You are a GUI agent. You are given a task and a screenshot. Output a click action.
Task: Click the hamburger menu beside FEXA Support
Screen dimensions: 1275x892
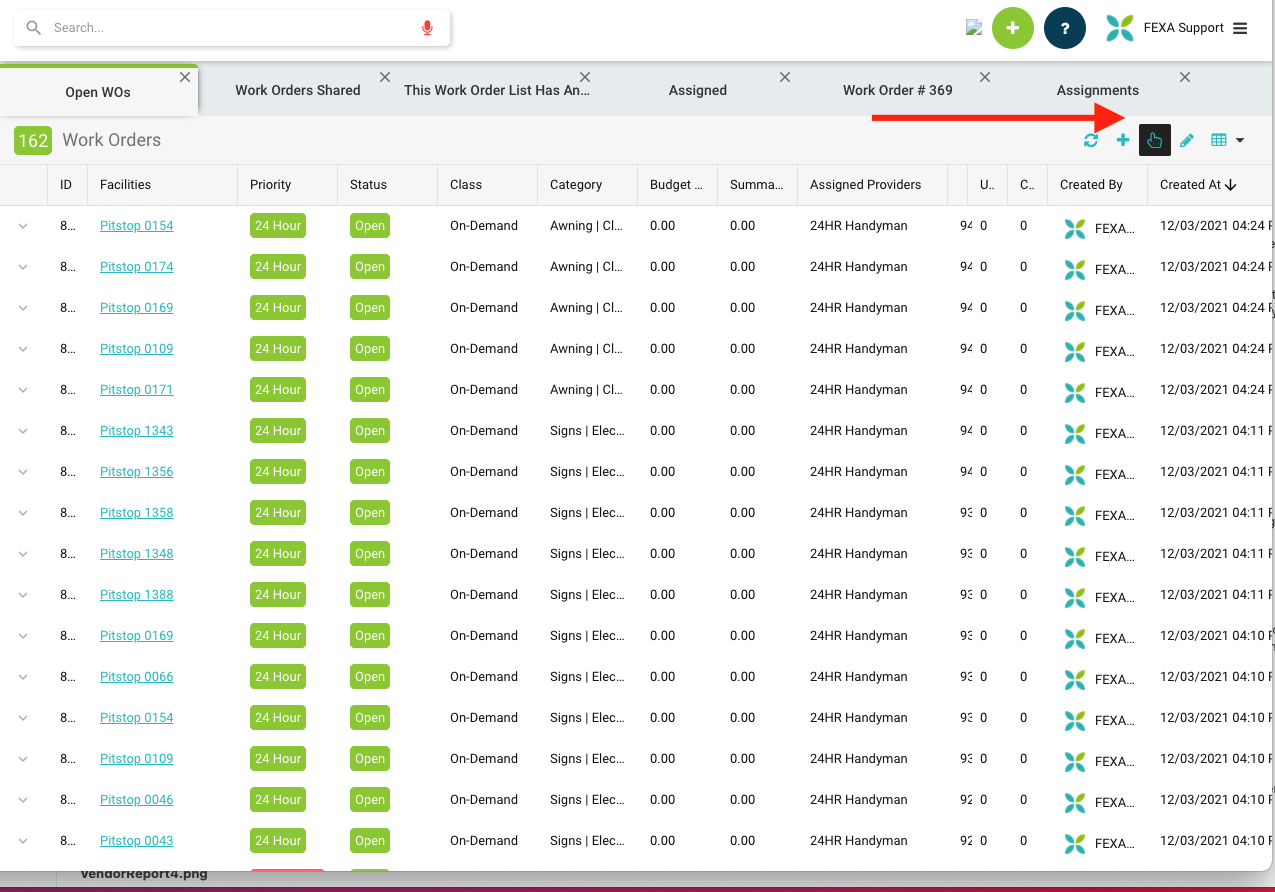(x=1240, y=27)
